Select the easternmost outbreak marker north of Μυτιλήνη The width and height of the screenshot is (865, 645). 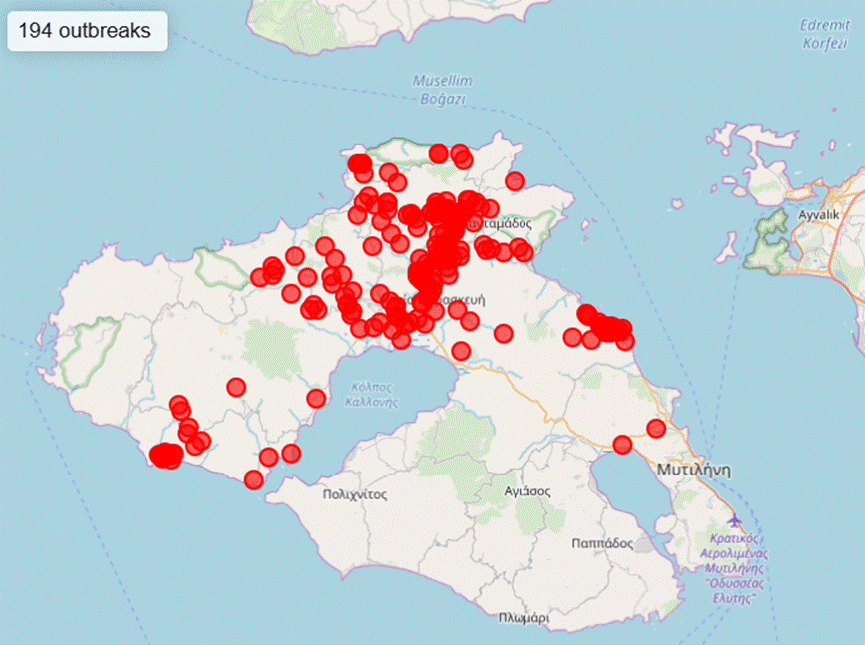click(656, 428)
